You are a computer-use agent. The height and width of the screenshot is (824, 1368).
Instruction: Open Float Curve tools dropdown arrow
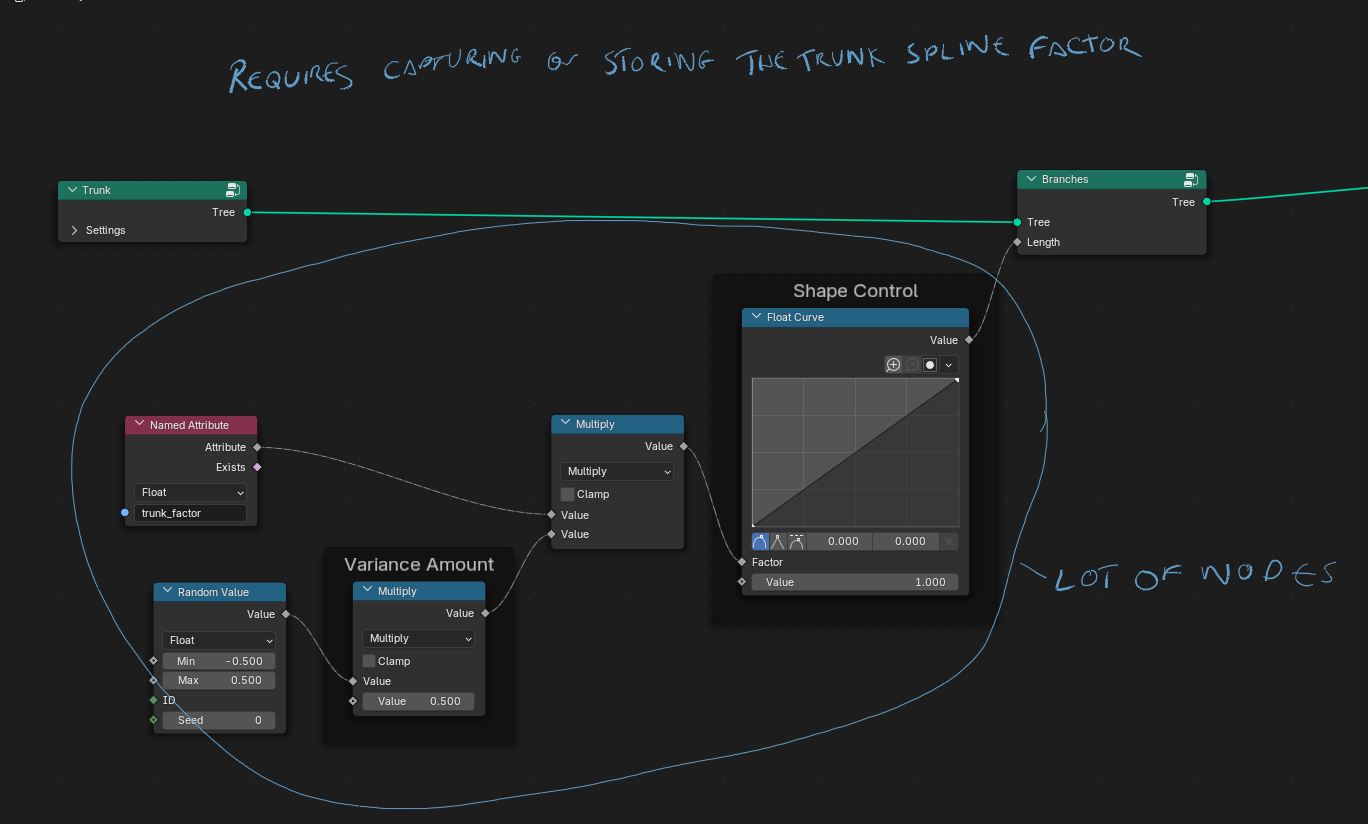click(x=948, y=365)
